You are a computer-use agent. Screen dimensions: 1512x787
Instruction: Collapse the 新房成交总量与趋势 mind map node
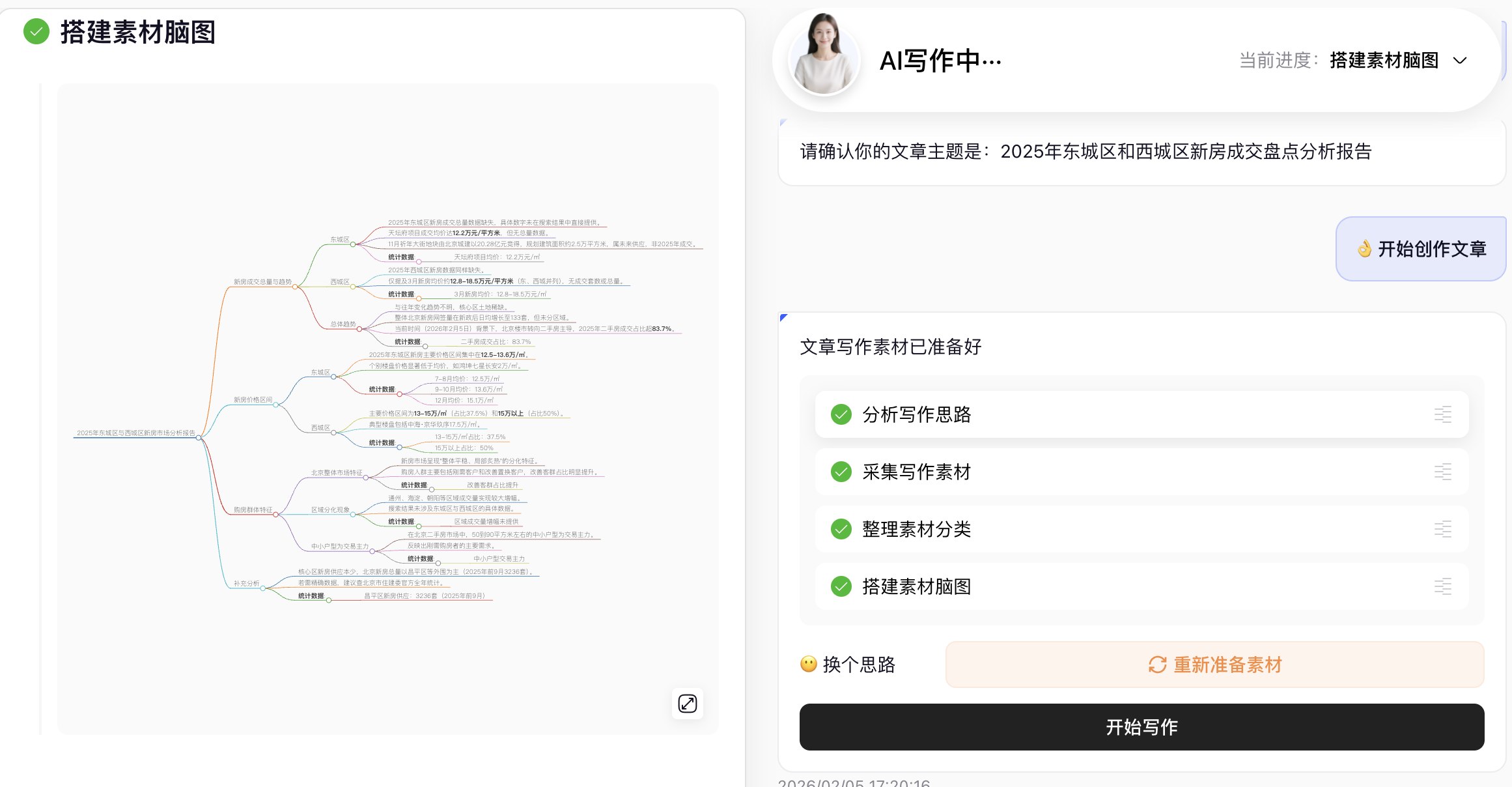(x=295, y=287)
